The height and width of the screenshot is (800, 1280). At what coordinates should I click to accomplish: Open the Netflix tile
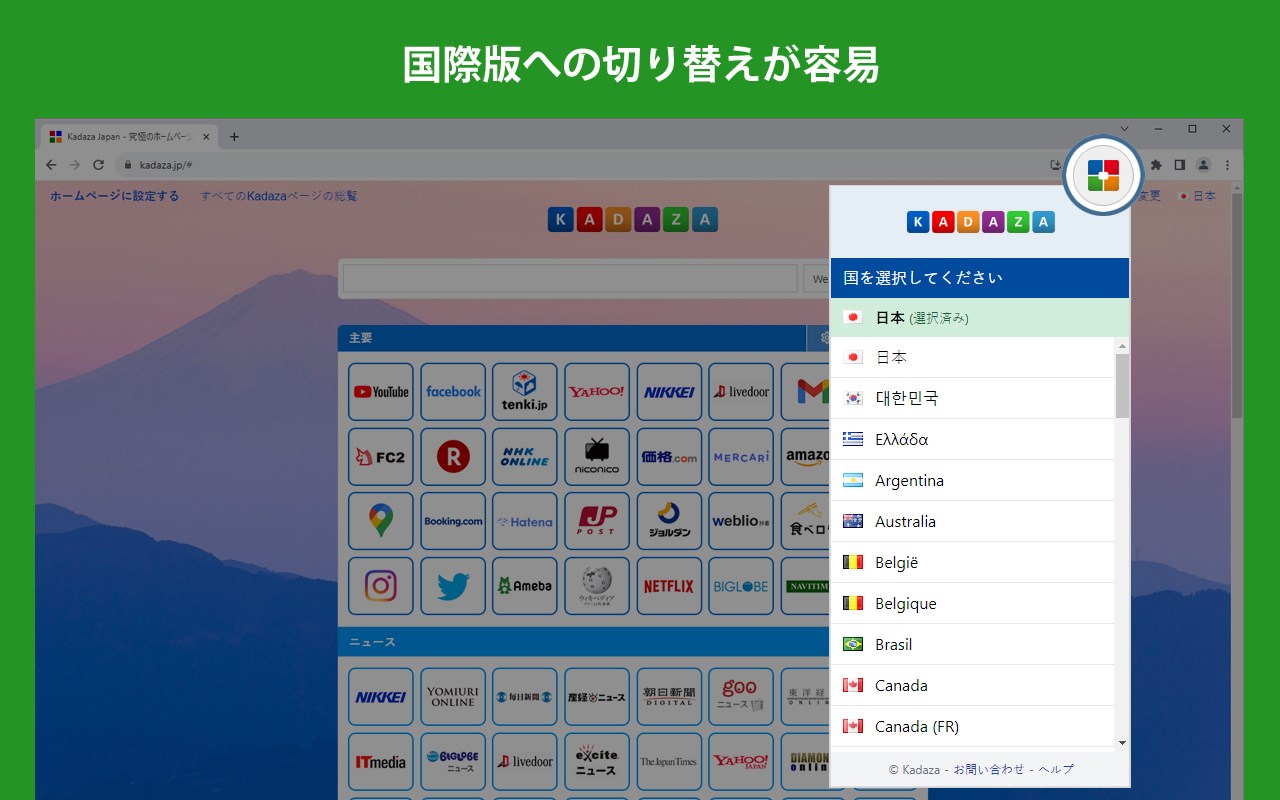coord(669,586)
